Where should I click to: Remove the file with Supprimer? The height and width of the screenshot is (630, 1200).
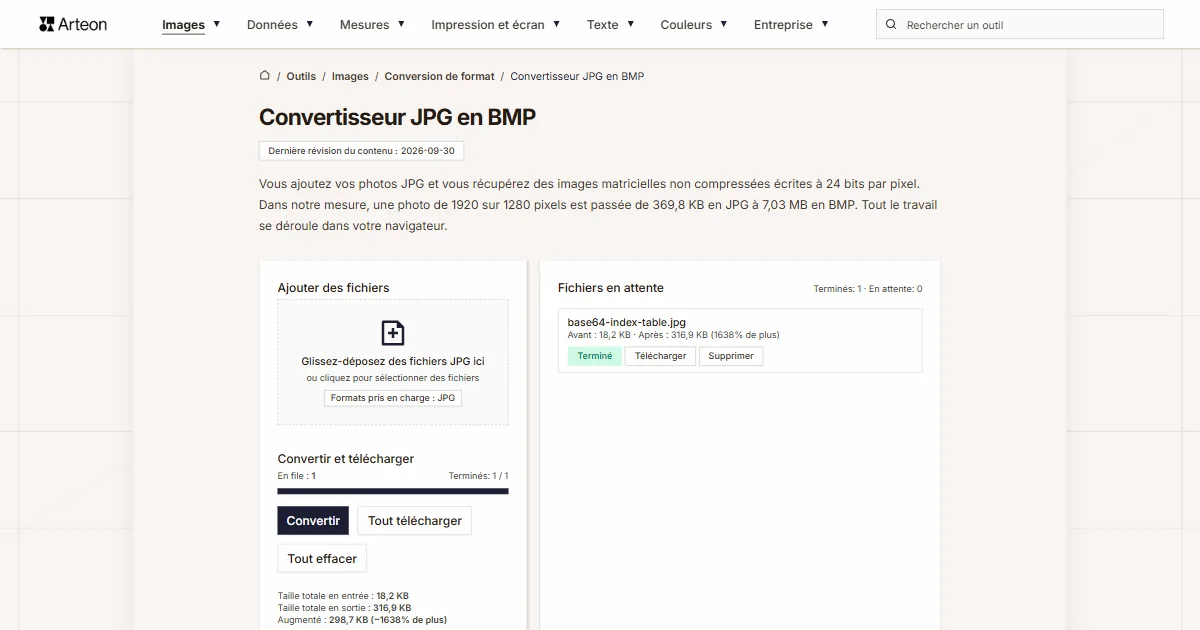tap(731, 356)
